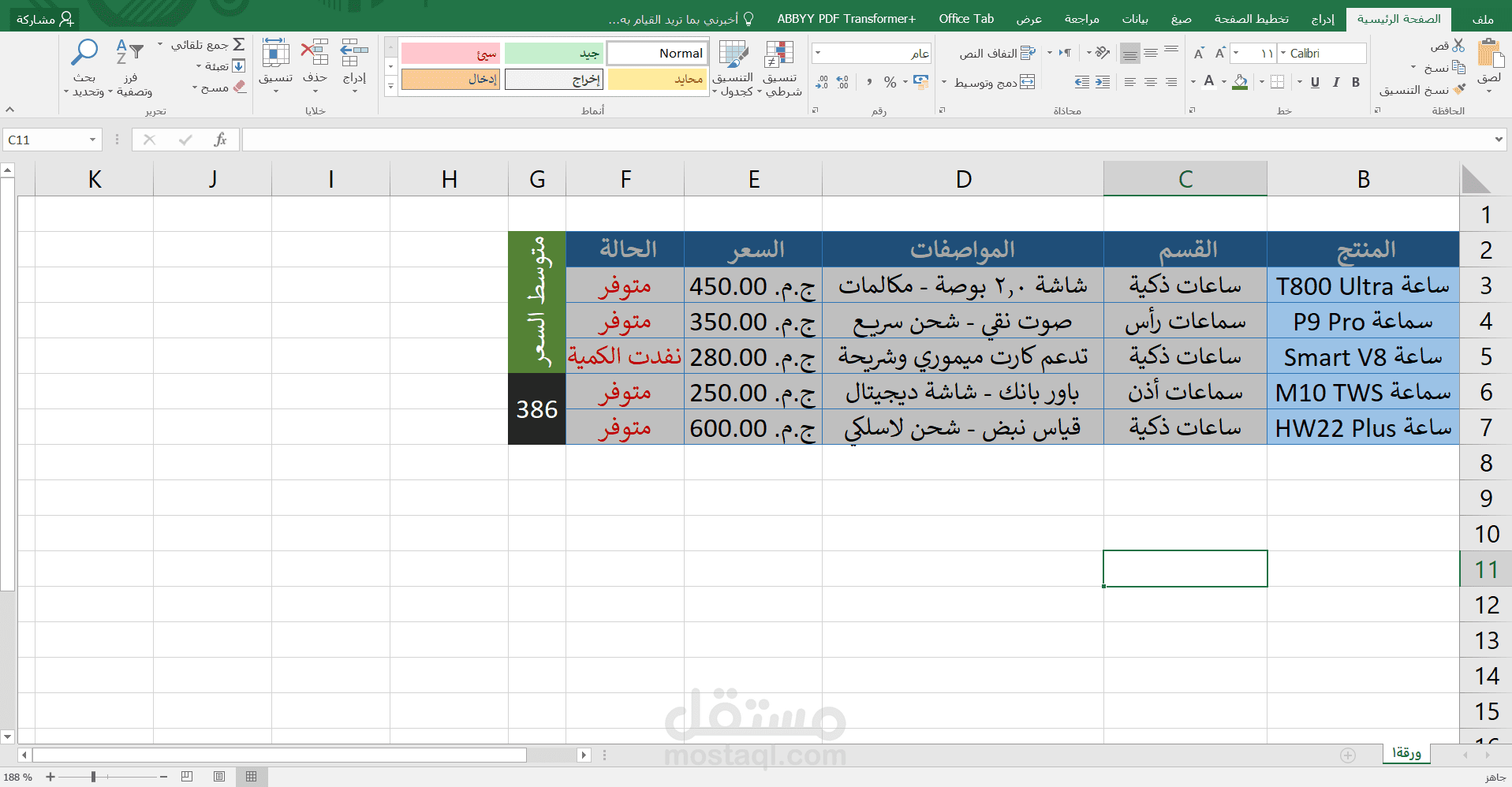Apply the Percent style (%)
1512x787 pixels.
(890, 82)
